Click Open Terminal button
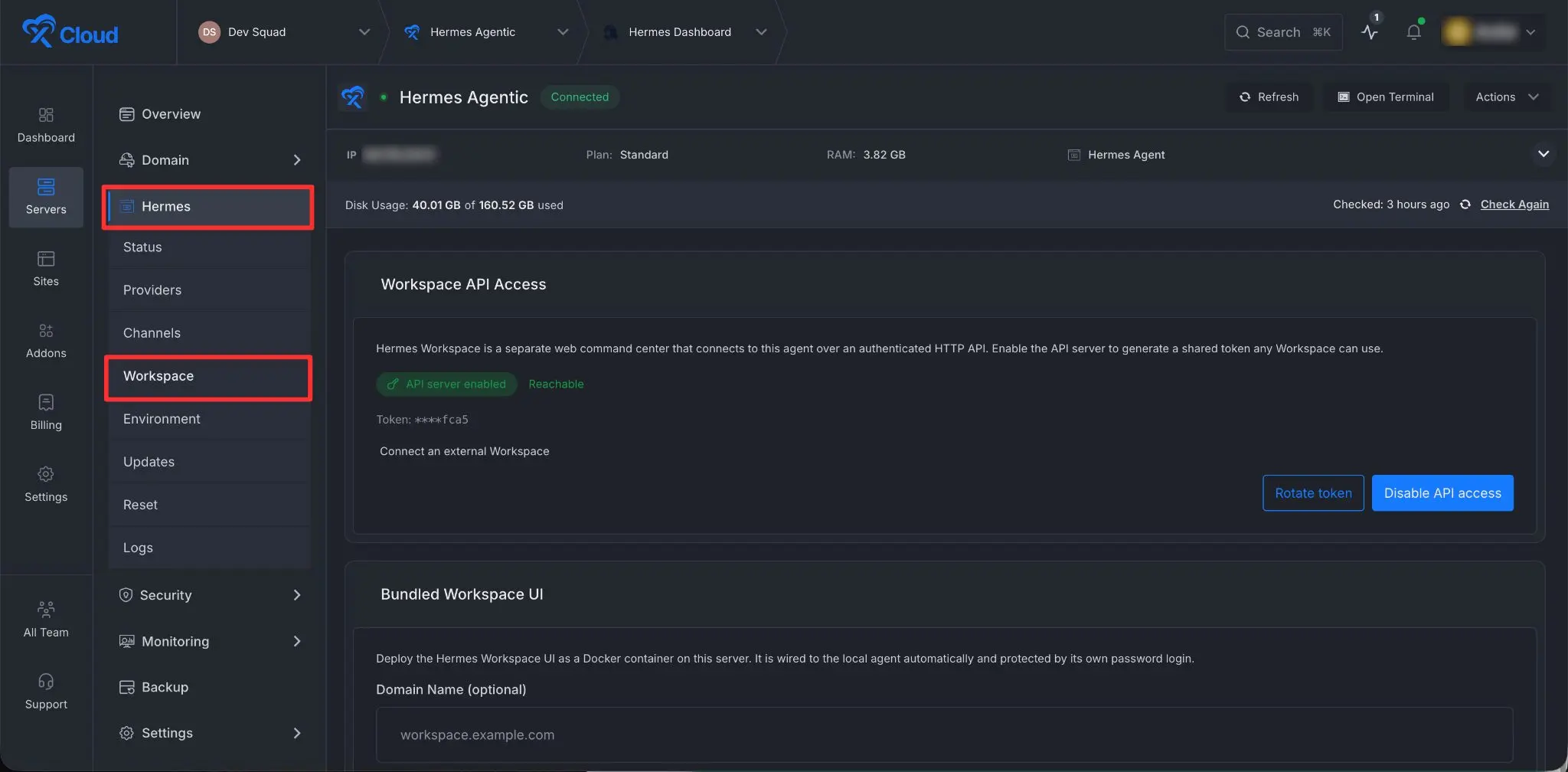 coord(1386,97)
